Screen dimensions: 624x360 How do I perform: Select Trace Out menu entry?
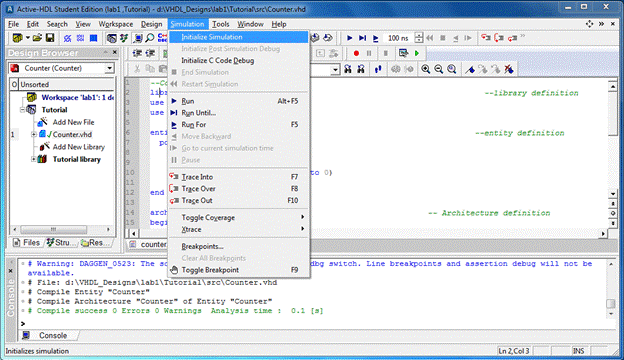coord(239,200)
